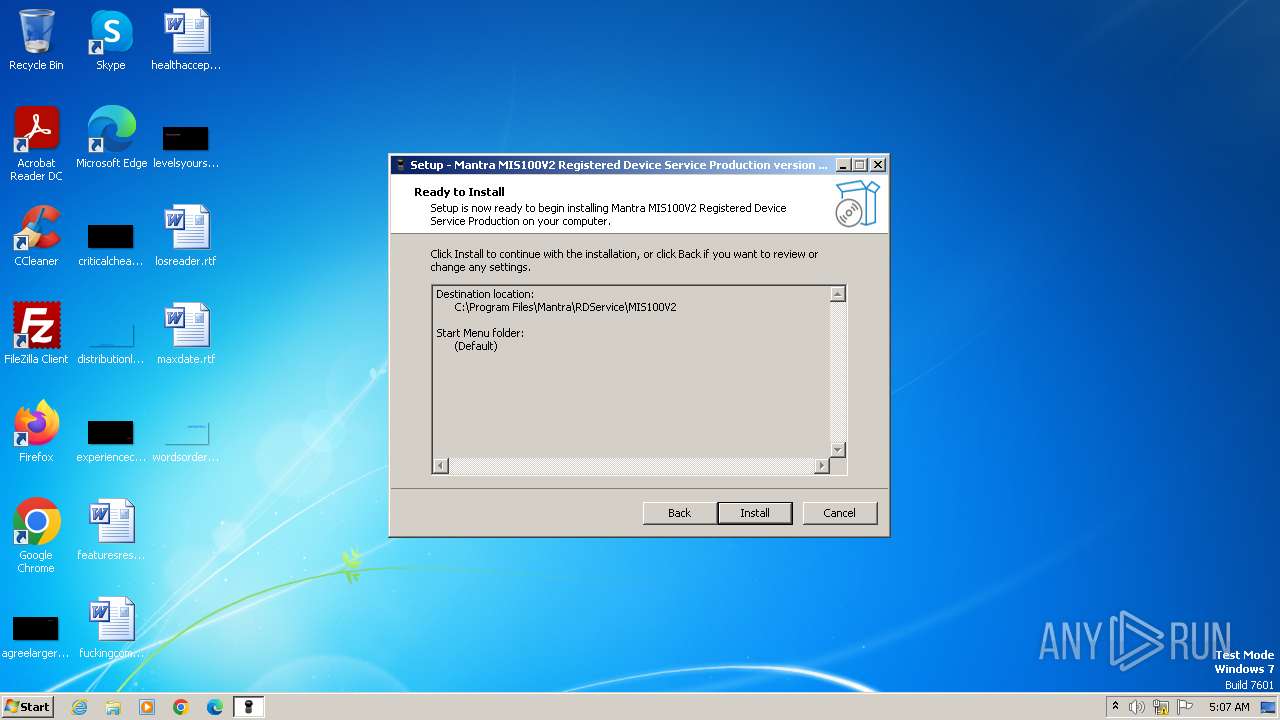Open Edge from the taskbar
Viewport: 1280px width, 720px height.
[215, 707]
